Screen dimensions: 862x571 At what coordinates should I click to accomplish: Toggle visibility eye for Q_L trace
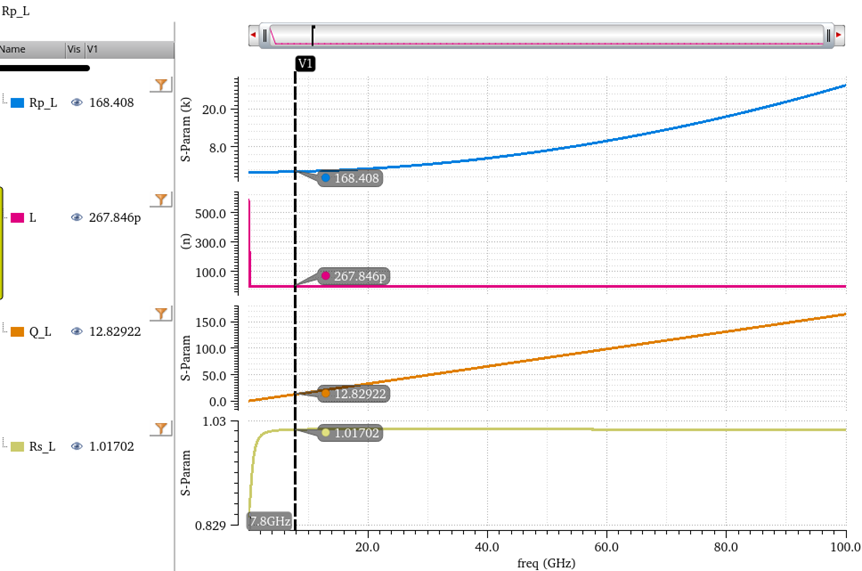tap(77, 332)
